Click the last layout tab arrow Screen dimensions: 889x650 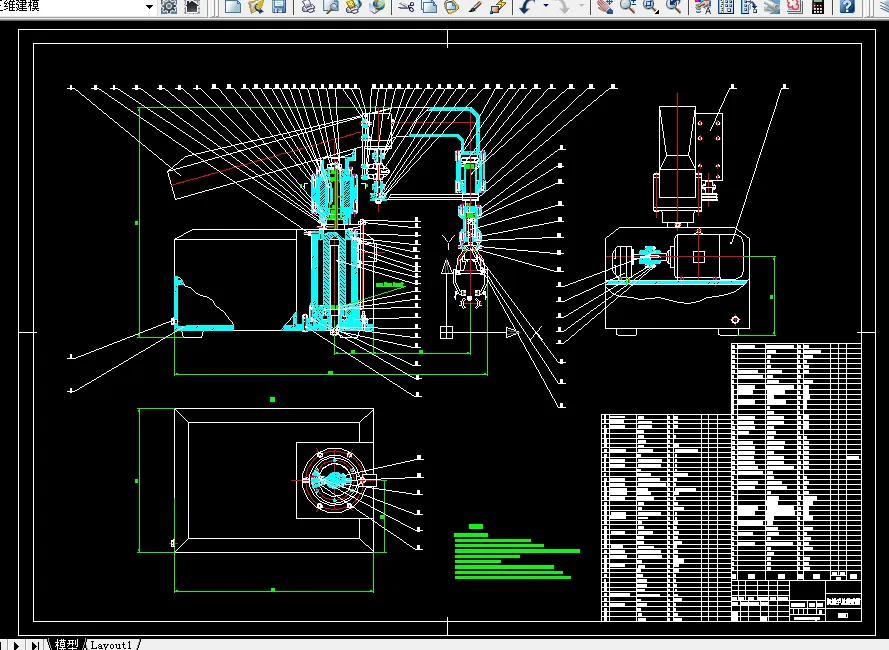click(x=35, y=645)
